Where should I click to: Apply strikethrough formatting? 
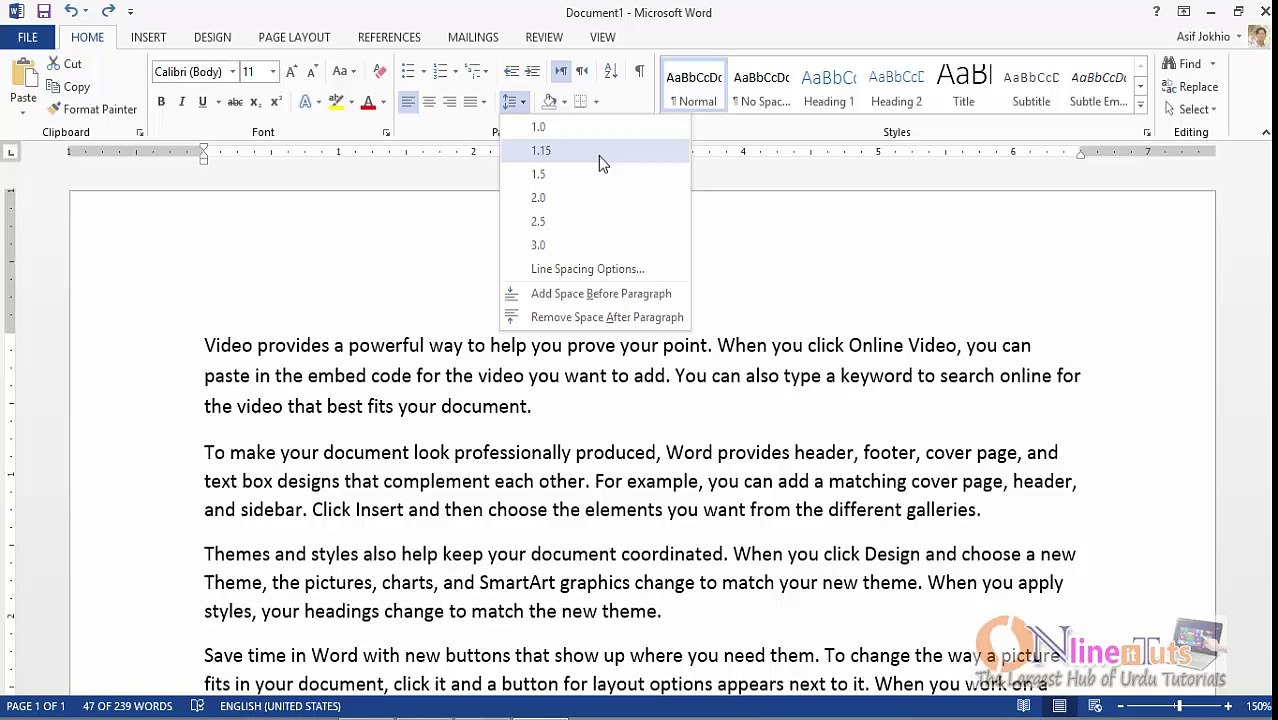pyautogui.click(x=235, y=102)
